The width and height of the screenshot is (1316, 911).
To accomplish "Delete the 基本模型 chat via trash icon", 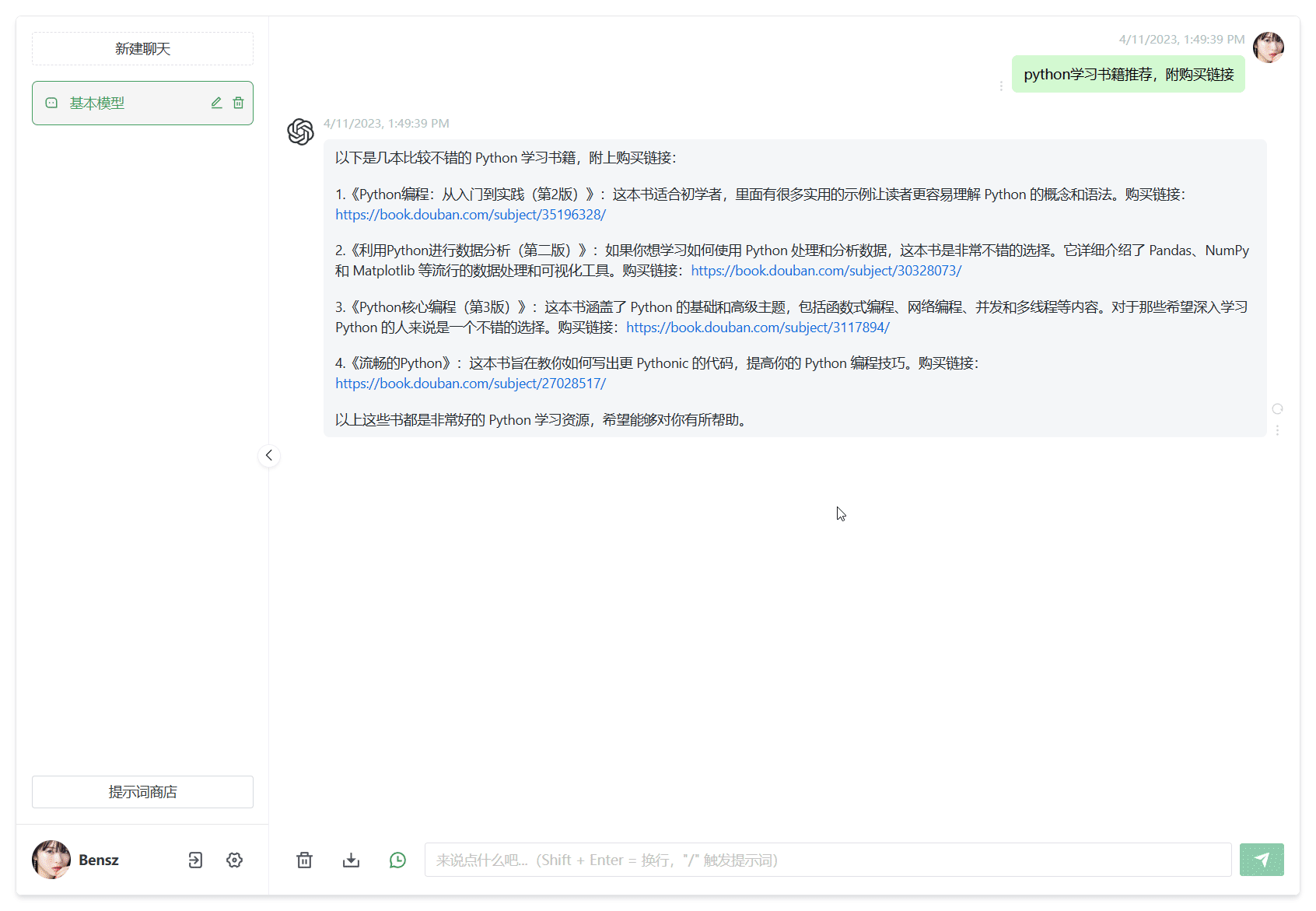I will coord(238,103).
